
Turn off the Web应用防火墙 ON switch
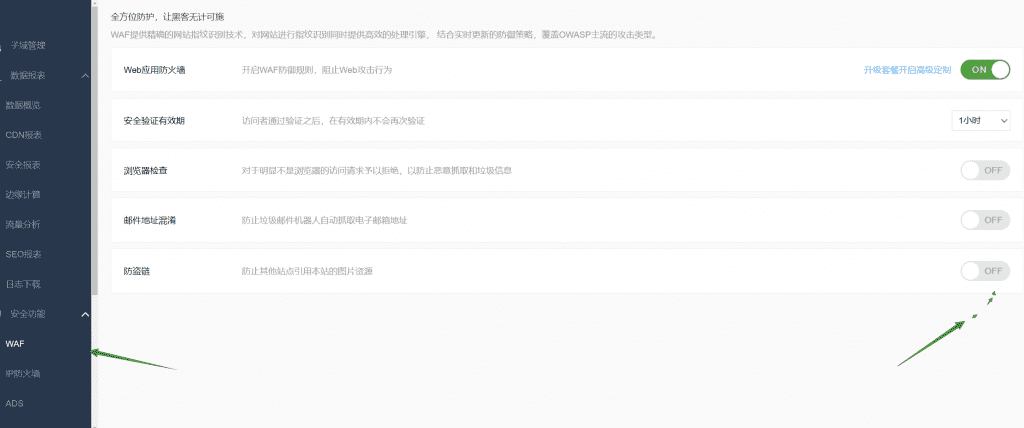coord(985,70)
